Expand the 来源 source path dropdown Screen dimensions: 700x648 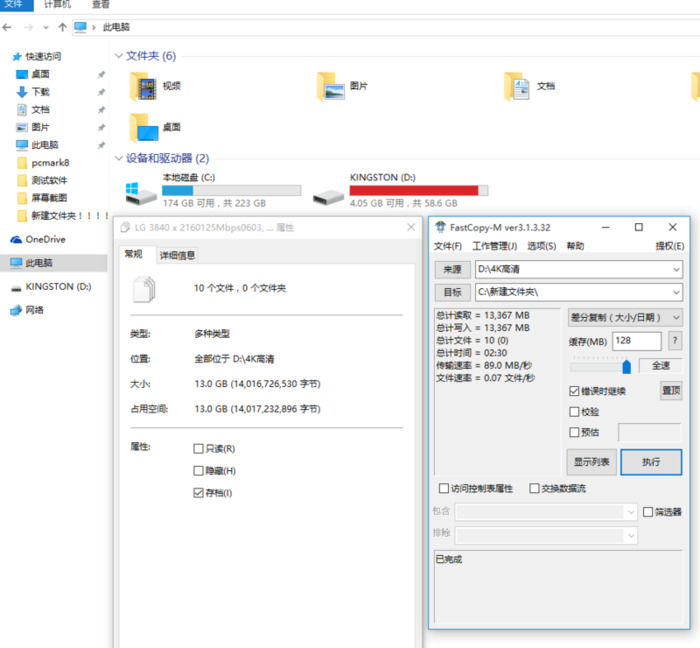coord(676,269)
